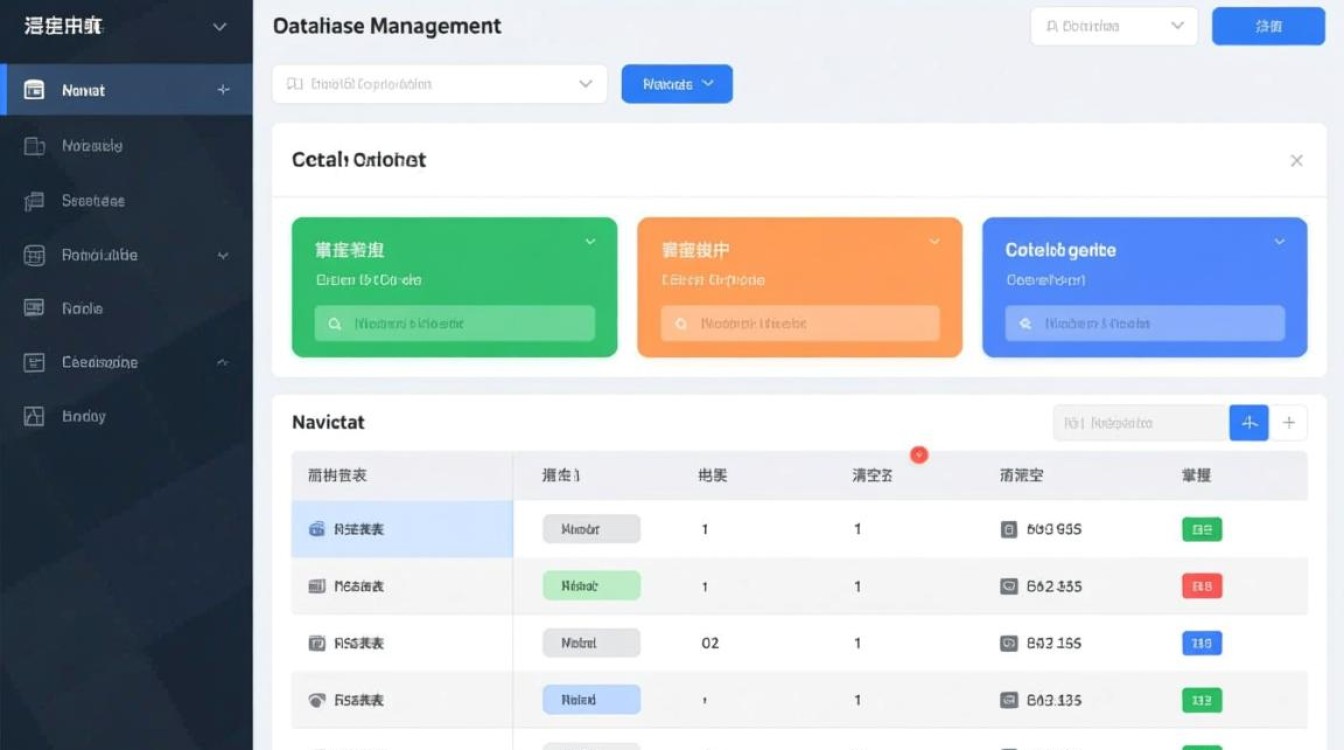Click the first-column icon in the blue pill row
The image size is (1344, 750).
pos(317,700)
